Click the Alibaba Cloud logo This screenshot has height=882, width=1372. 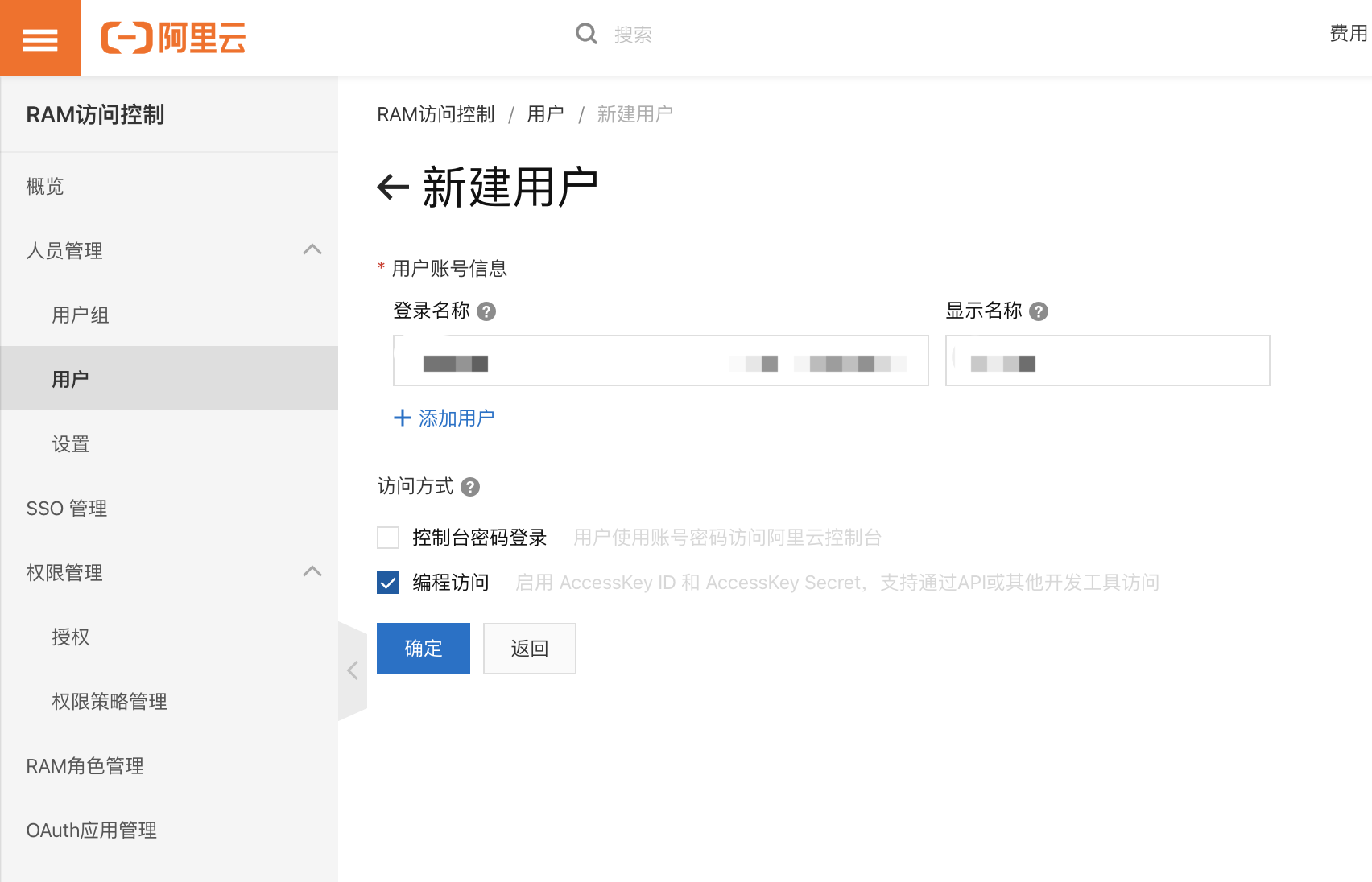pyautogui.click(x=173, y=38)
